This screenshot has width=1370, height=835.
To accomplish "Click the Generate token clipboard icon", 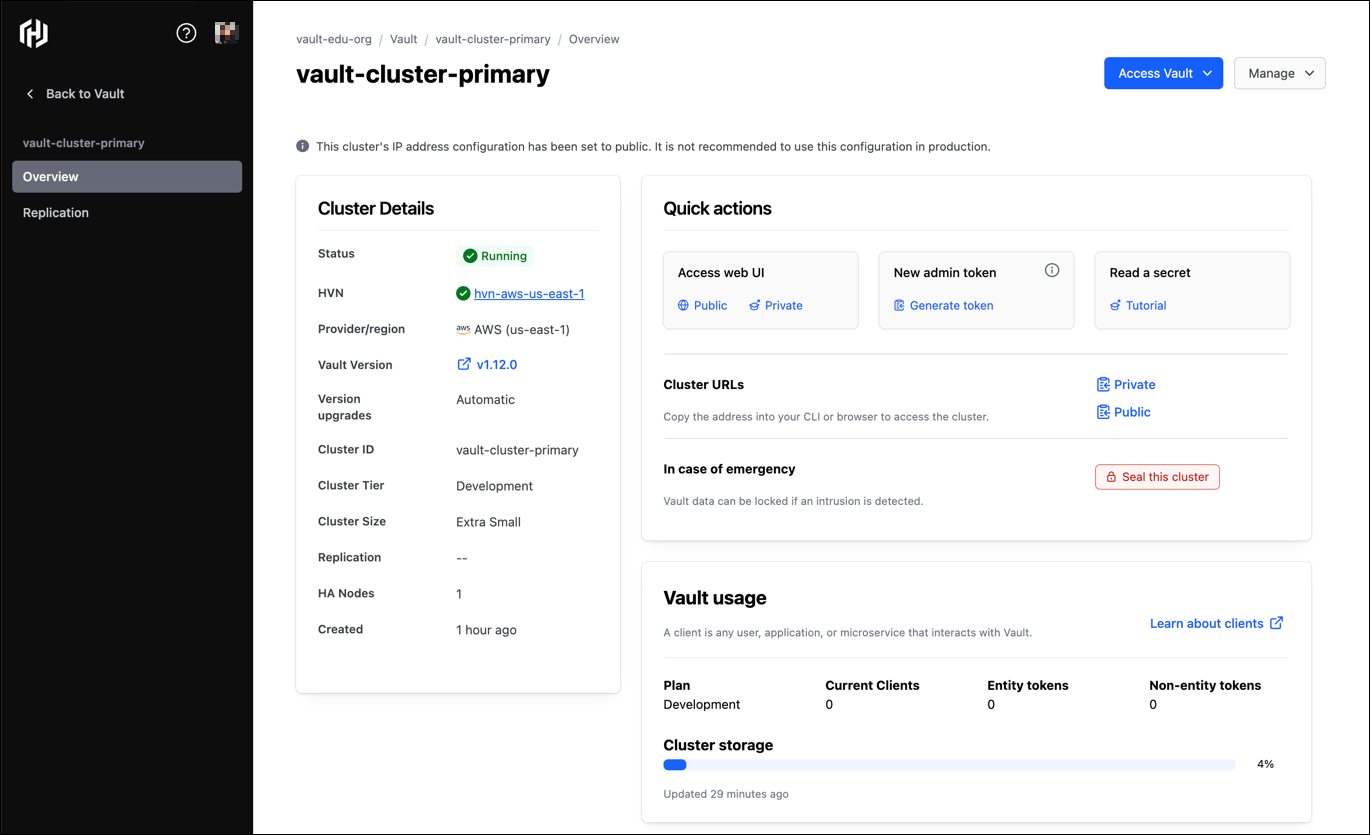I will point(899,306).
